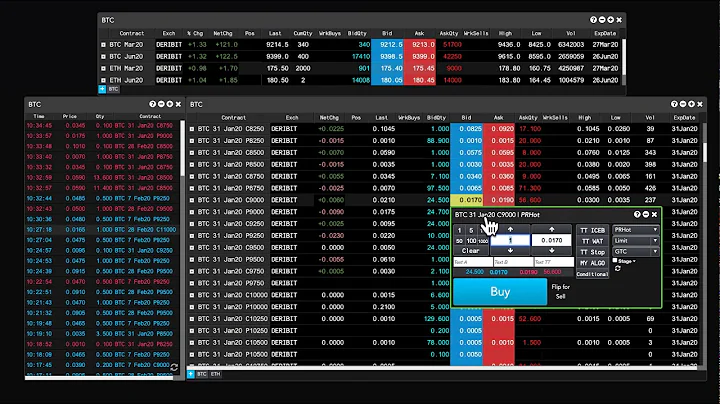Toggle the ETH Jun20 row selector square

tap(103, 80)
